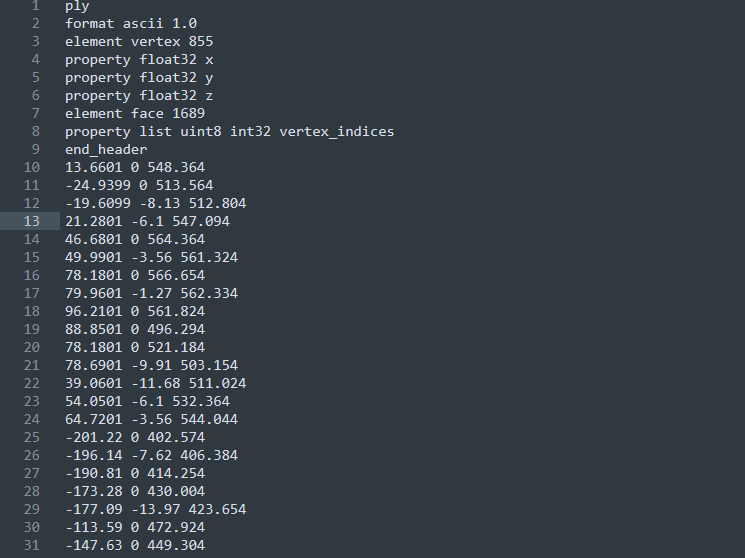Viewport: 745px width, 558px height.
Task: Click the 'property float32 x' line
Action: [x=139, y=59]
